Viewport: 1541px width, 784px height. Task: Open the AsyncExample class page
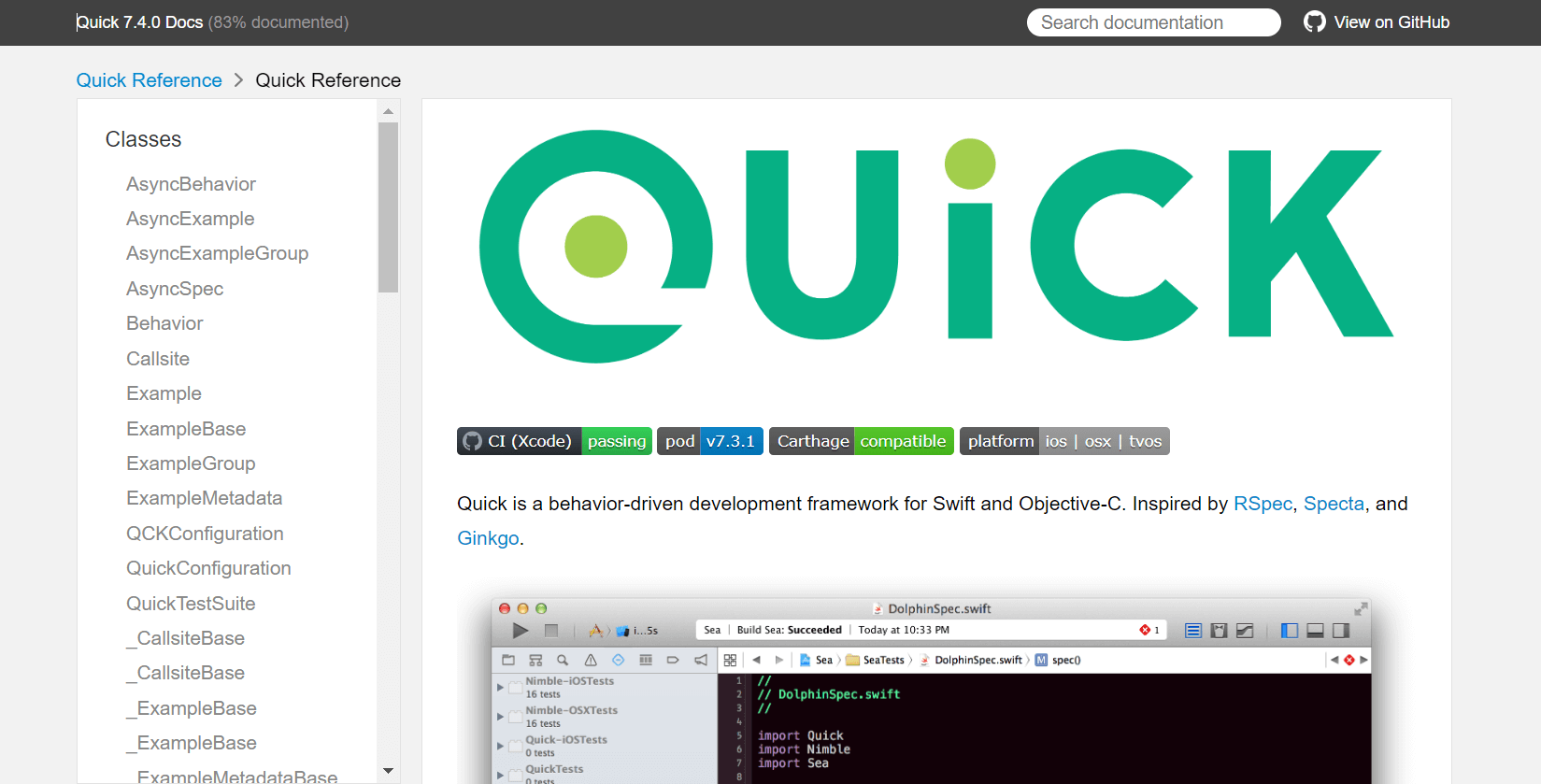click(191, 219)
